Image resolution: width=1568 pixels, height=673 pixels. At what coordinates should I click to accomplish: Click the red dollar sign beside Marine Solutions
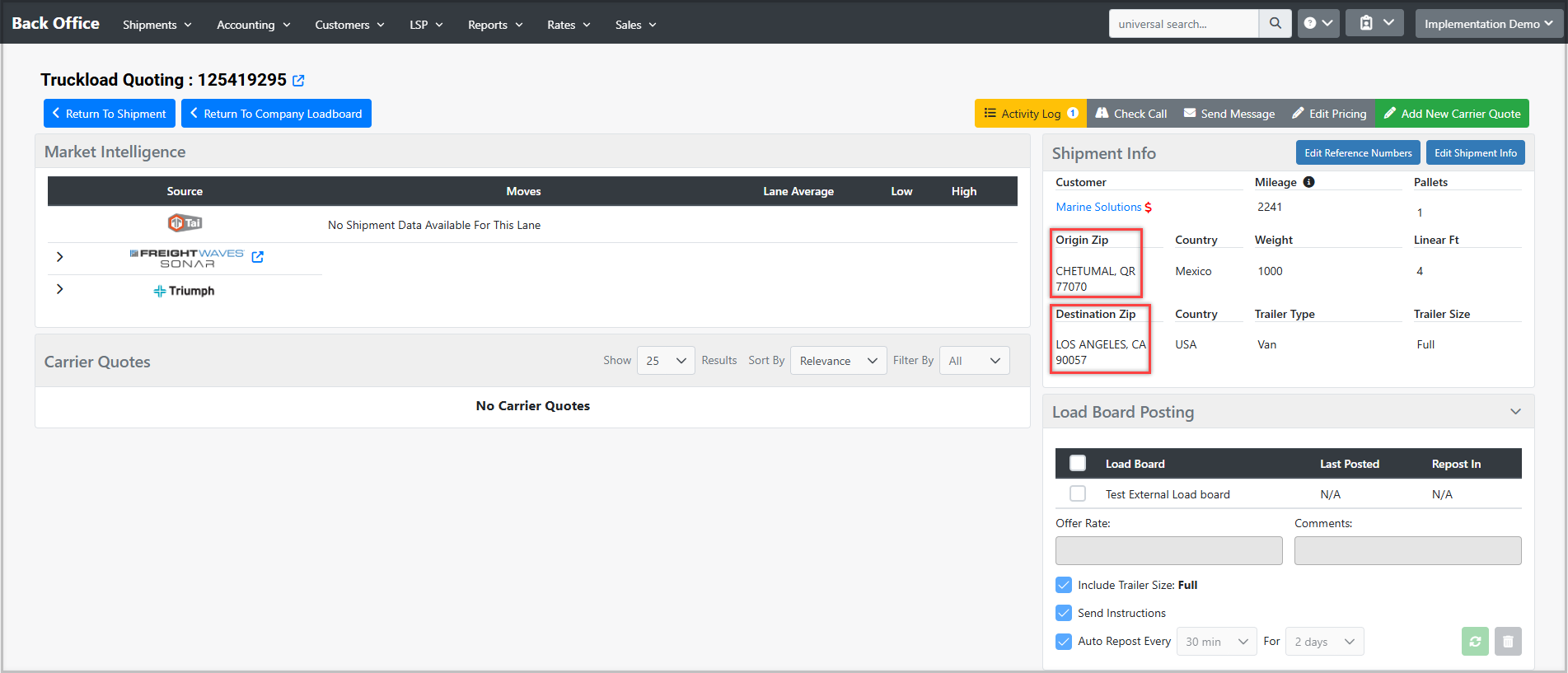pos(1149,208)
